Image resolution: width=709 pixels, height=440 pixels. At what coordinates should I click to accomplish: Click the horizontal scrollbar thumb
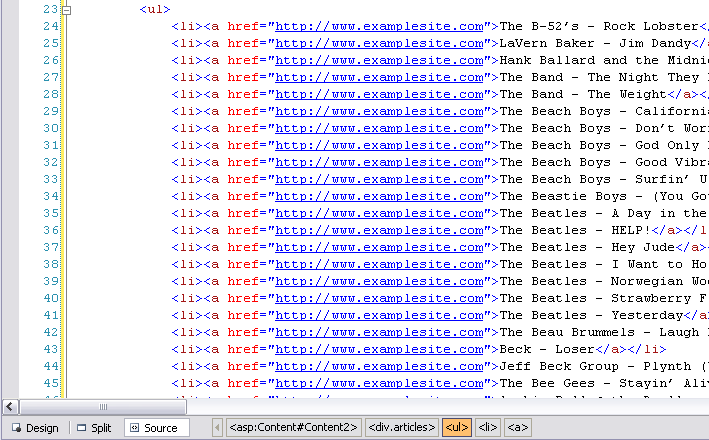(103, 407)
